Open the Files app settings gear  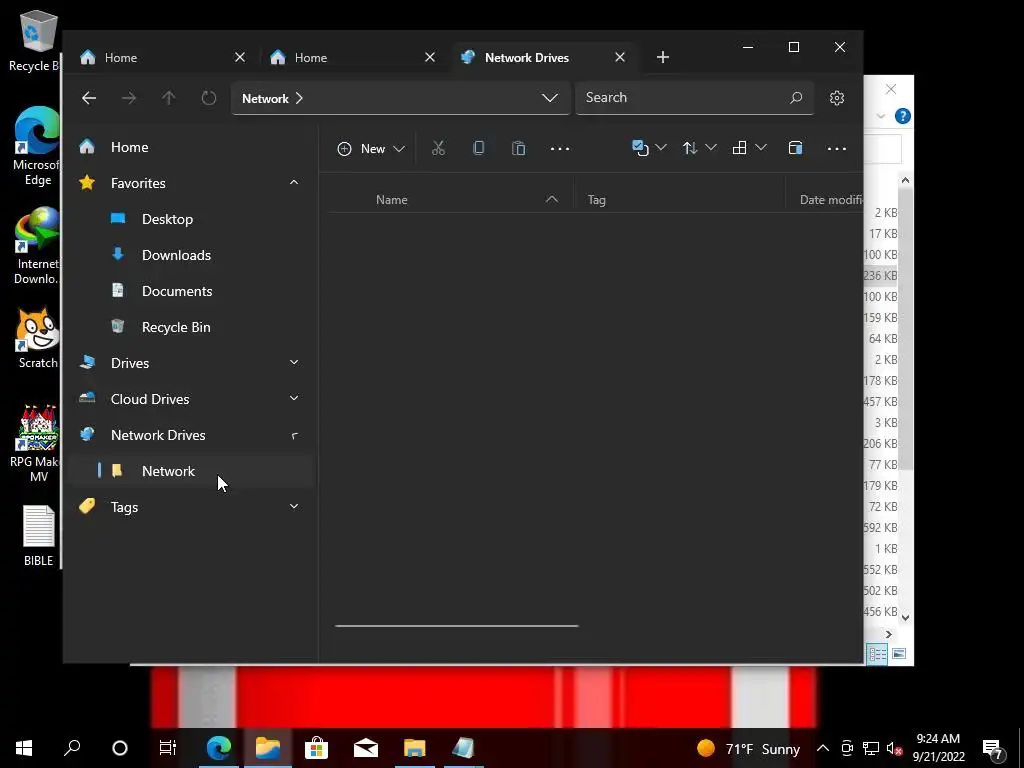(x=837, y=98)
